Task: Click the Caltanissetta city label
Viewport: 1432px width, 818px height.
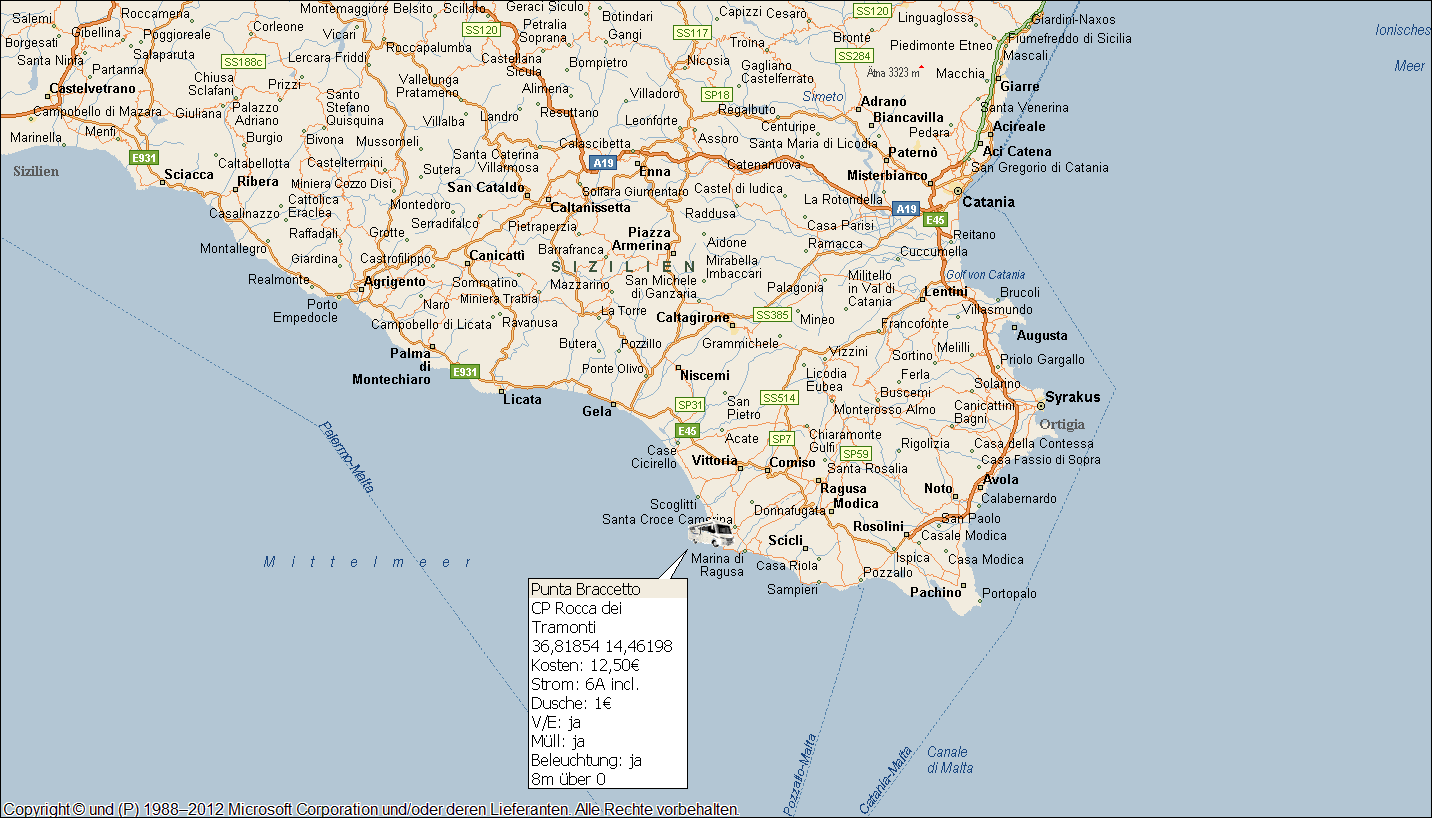Action: point(591,207)
